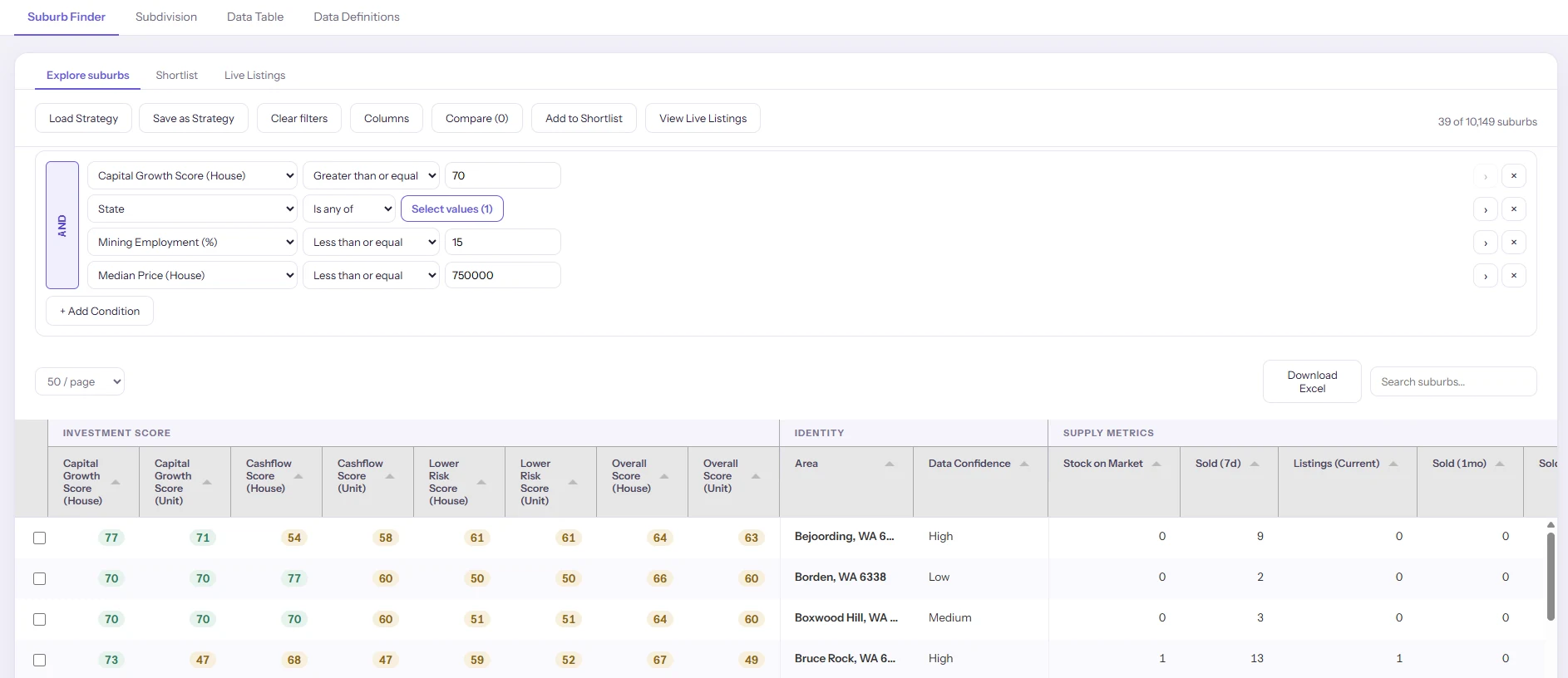
Task: Click the Search suburbs input field
Action: point(1453,382)
